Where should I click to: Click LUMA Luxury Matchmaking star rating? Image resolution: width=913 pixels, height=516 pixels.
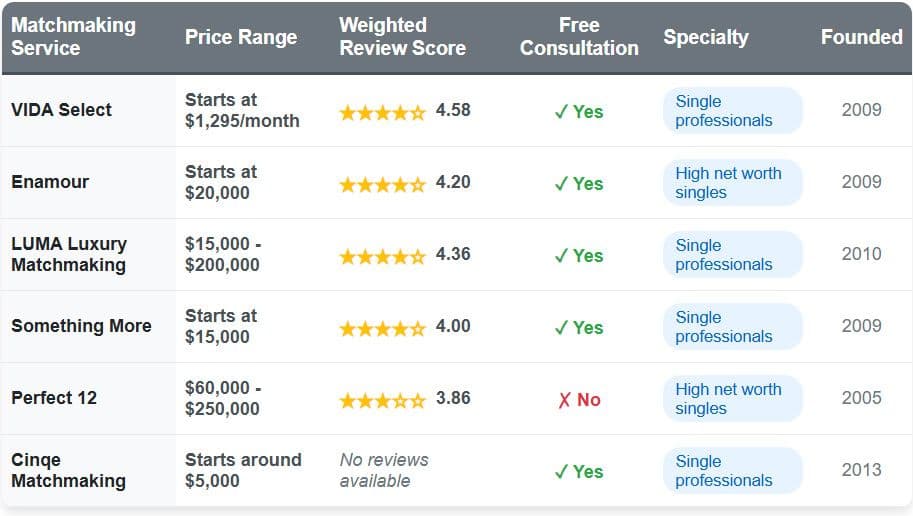[383, 256]
